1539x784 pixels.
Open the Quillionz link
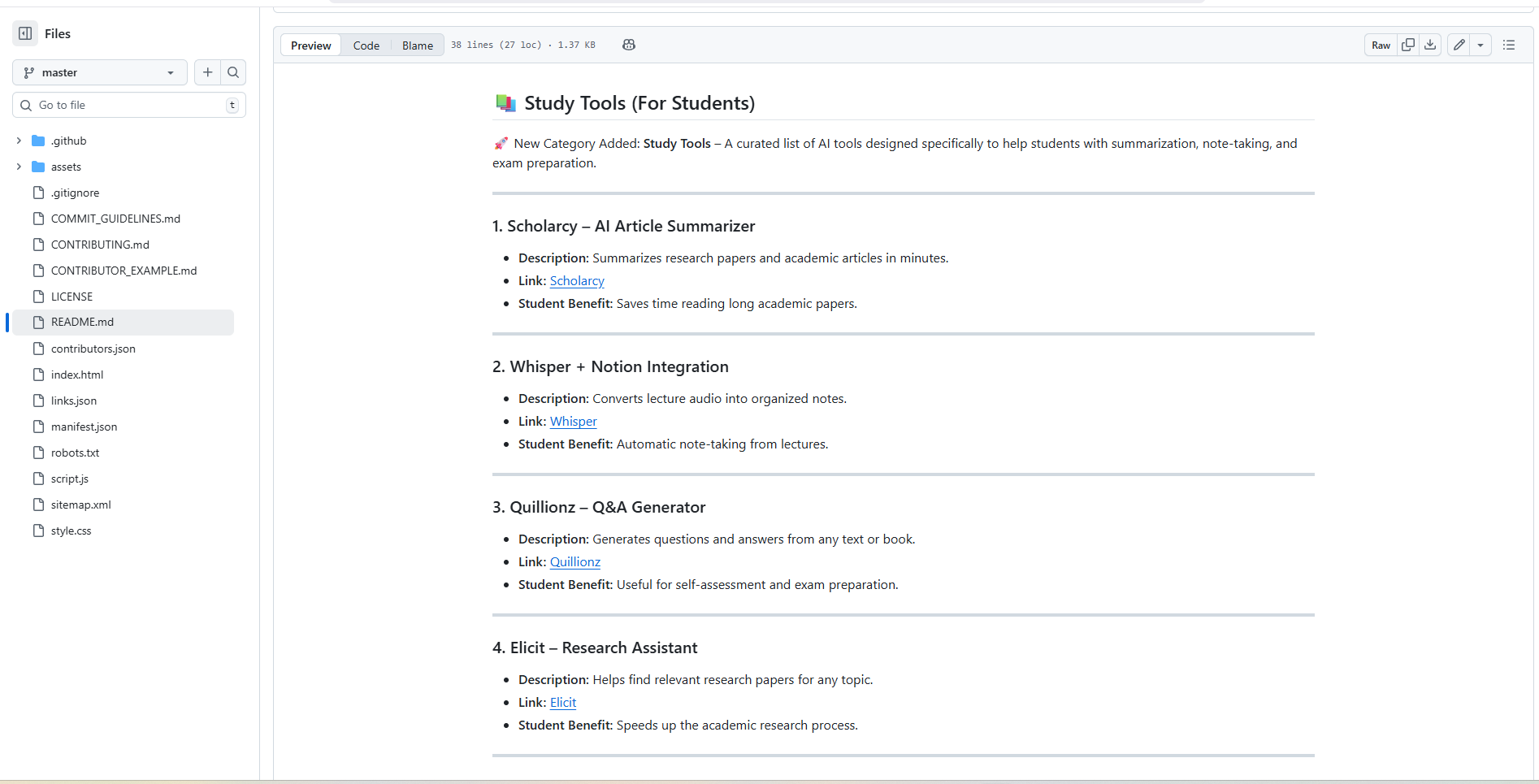point(575,561)
